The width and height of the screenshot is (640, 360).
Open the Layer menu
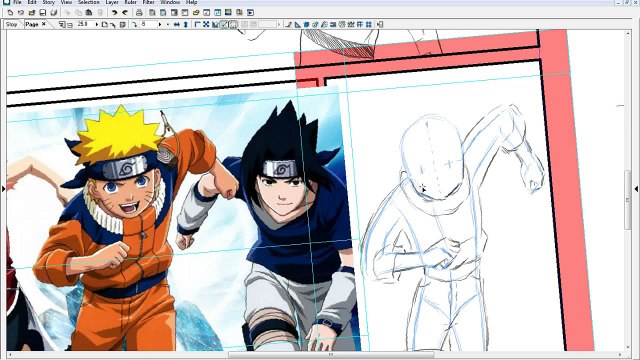(112, 2)
